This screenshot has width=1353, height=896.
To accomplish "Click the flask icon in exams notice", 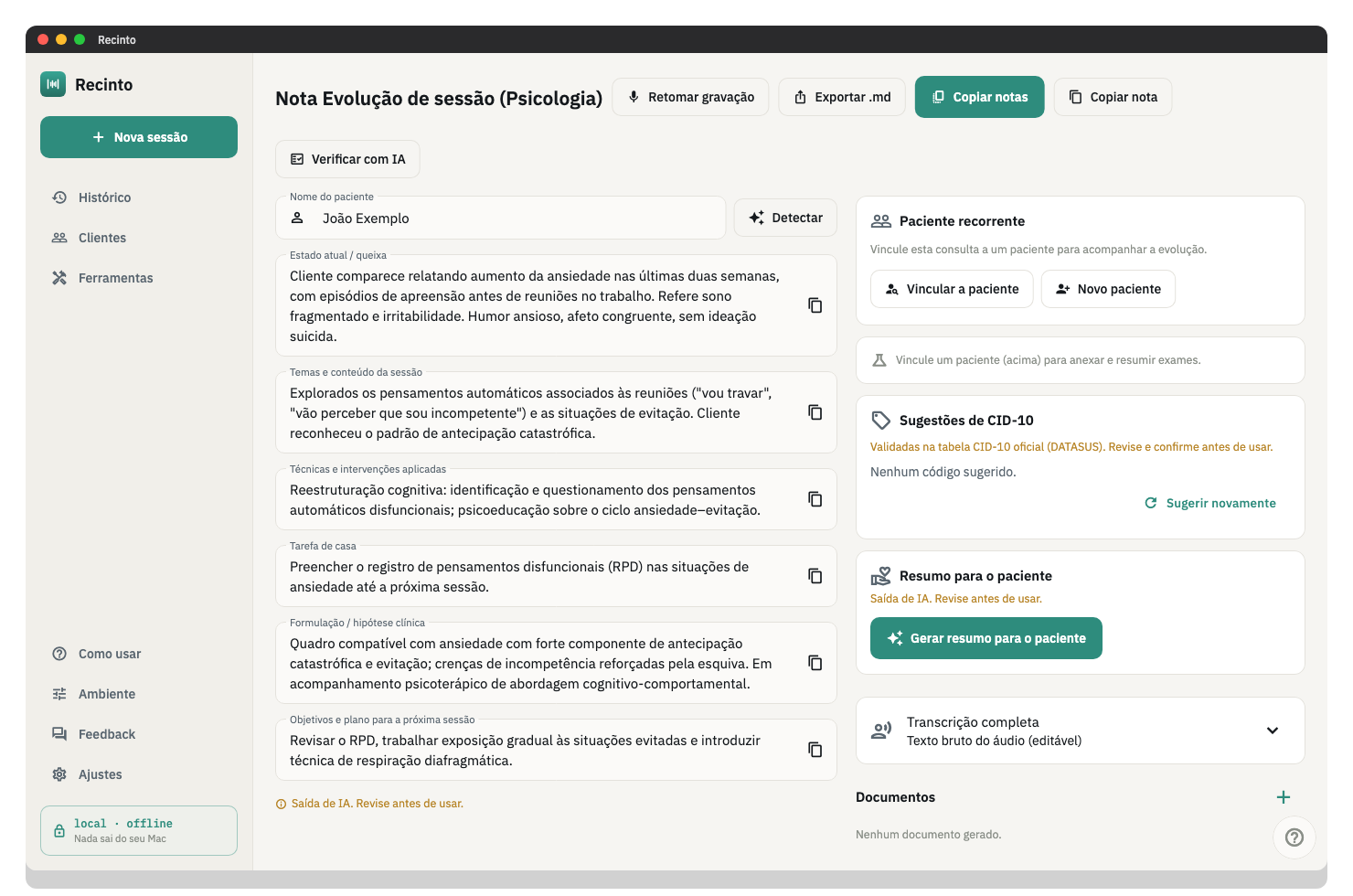I will [879, 360].
